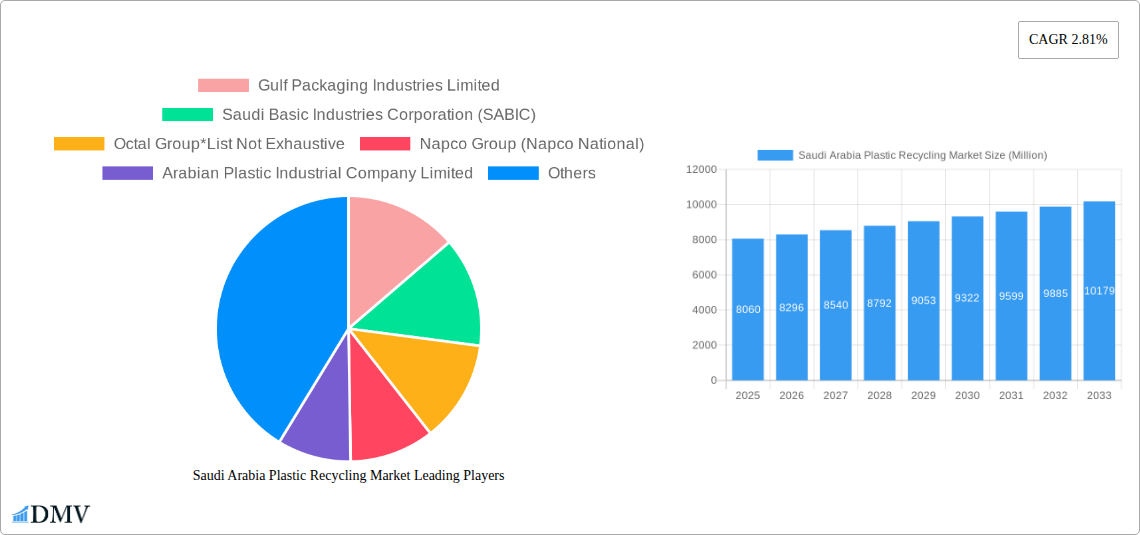Viewport: 1140px width, 535px height.
Task: Toggle Gulf Packaging Industries Limited legend label
Action: pos(379,86)
